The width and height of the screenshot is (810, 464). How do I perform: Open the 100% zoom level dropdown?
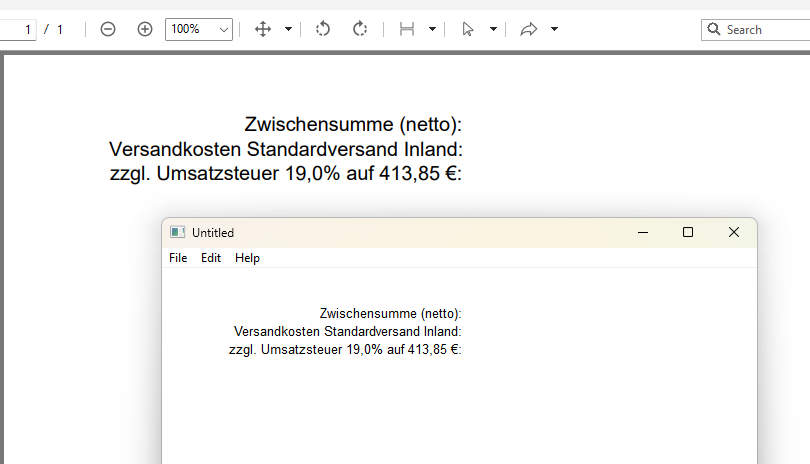[x=199, y=29]
